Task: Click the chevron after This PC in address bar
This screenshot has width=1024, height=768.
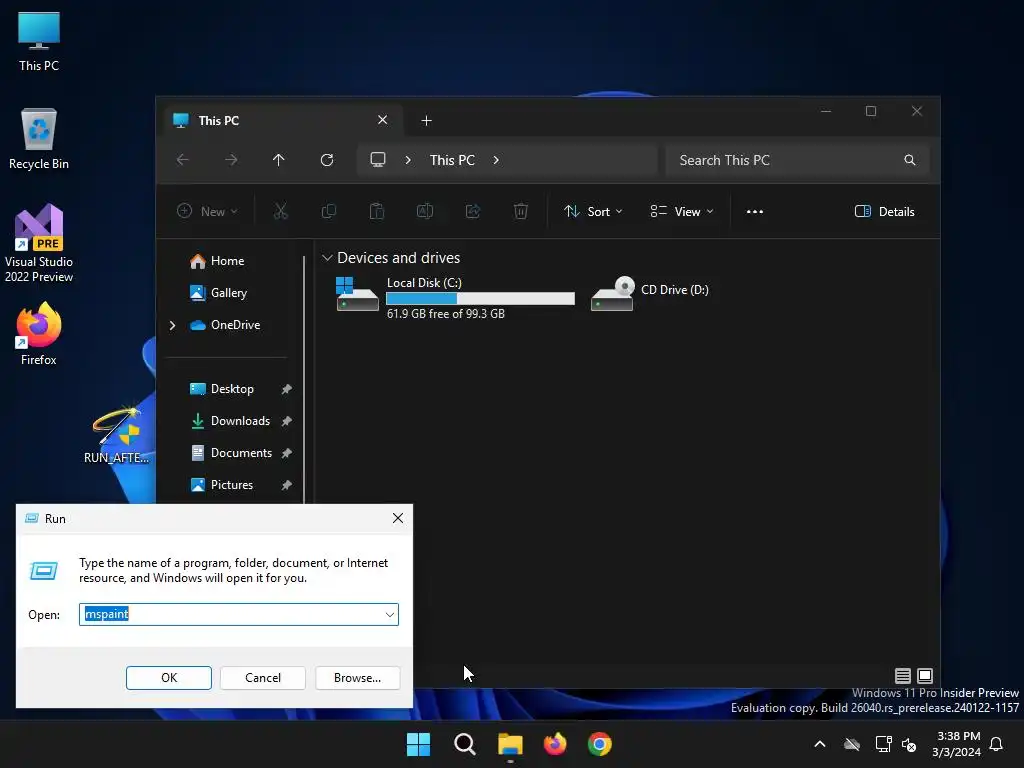Action: pos(496,160)
